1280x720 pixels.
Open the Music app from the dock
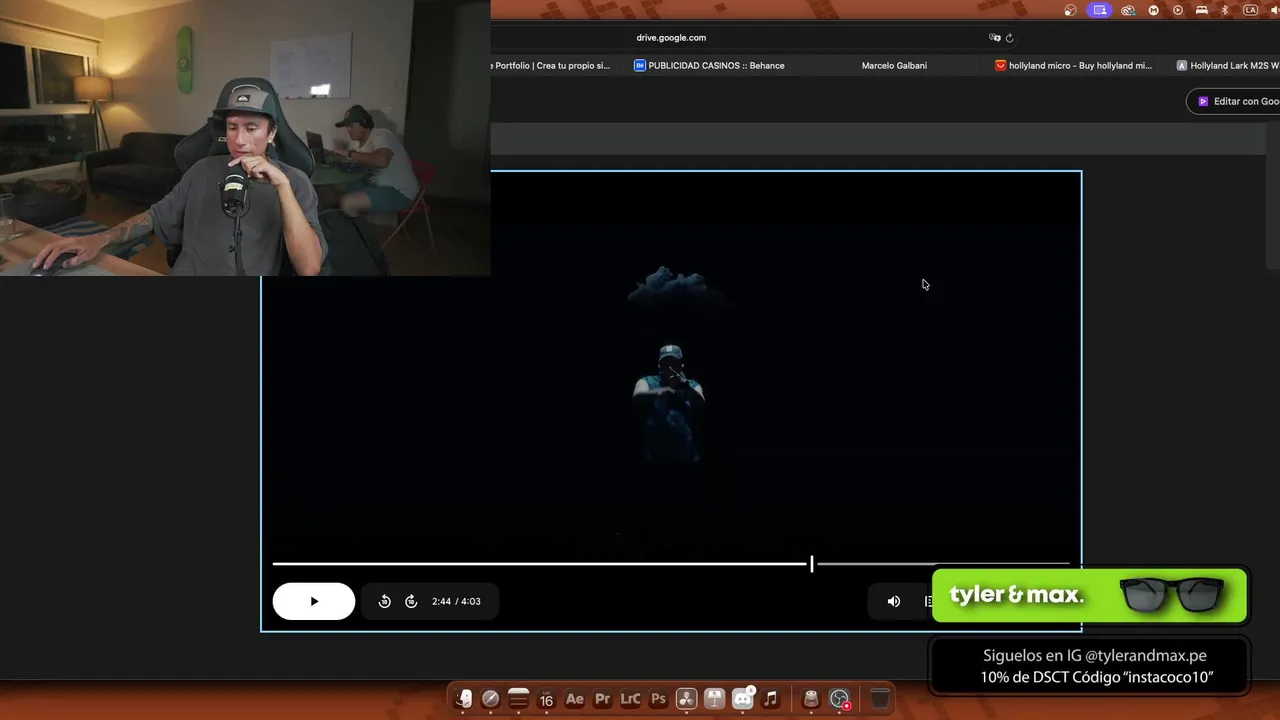pos(770,699)
